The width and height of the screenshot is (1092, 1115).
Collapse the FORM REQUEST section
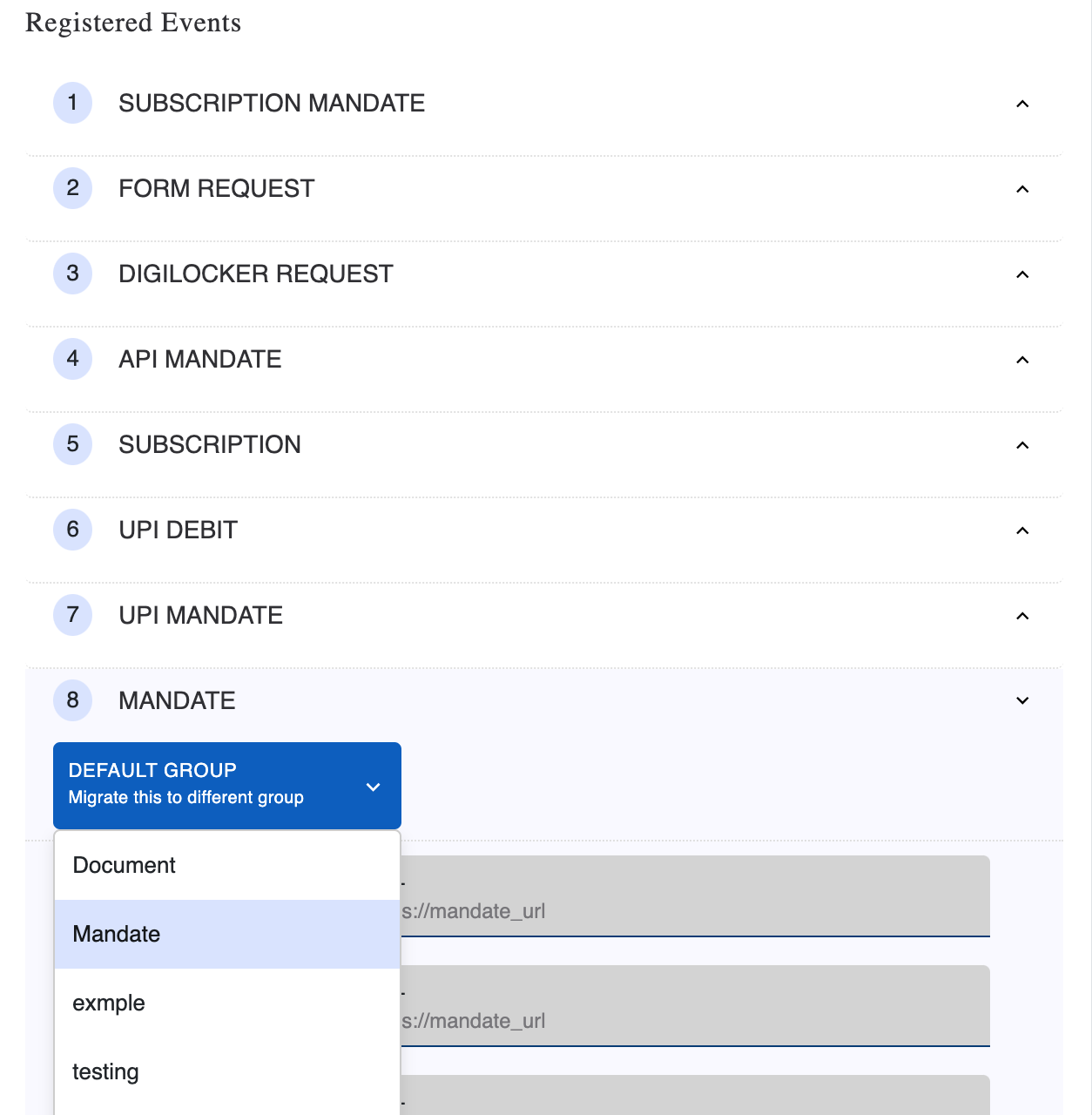(1022, 187)
